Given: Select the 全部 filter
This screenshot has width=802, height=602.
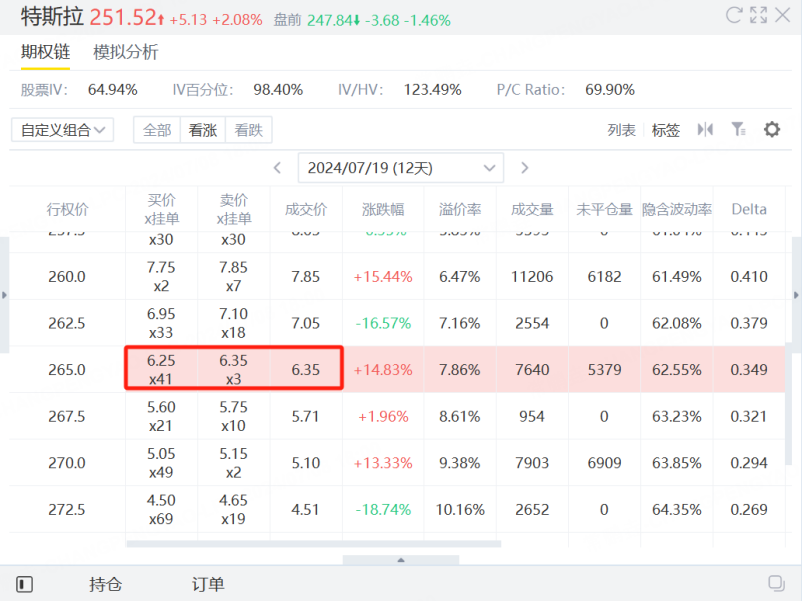Looking at the screenshot, I should point(157,130).
